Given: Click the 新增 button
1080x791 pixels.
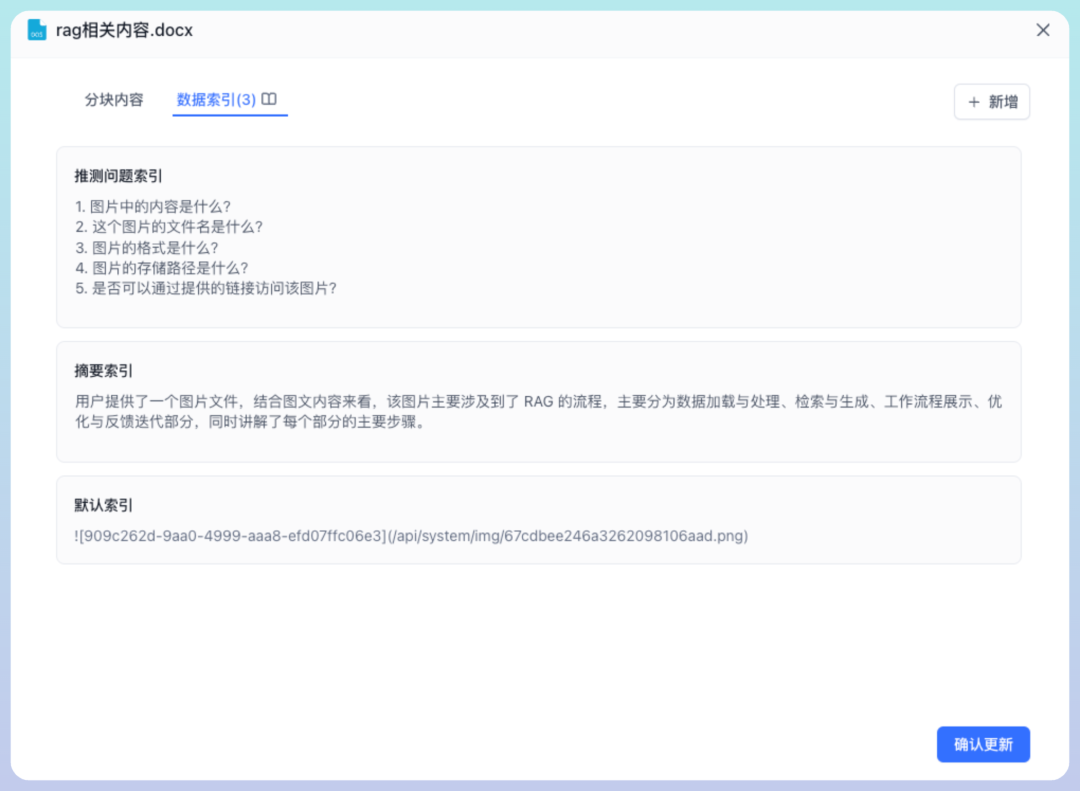Looking at the screenshot, I should 991,102.
